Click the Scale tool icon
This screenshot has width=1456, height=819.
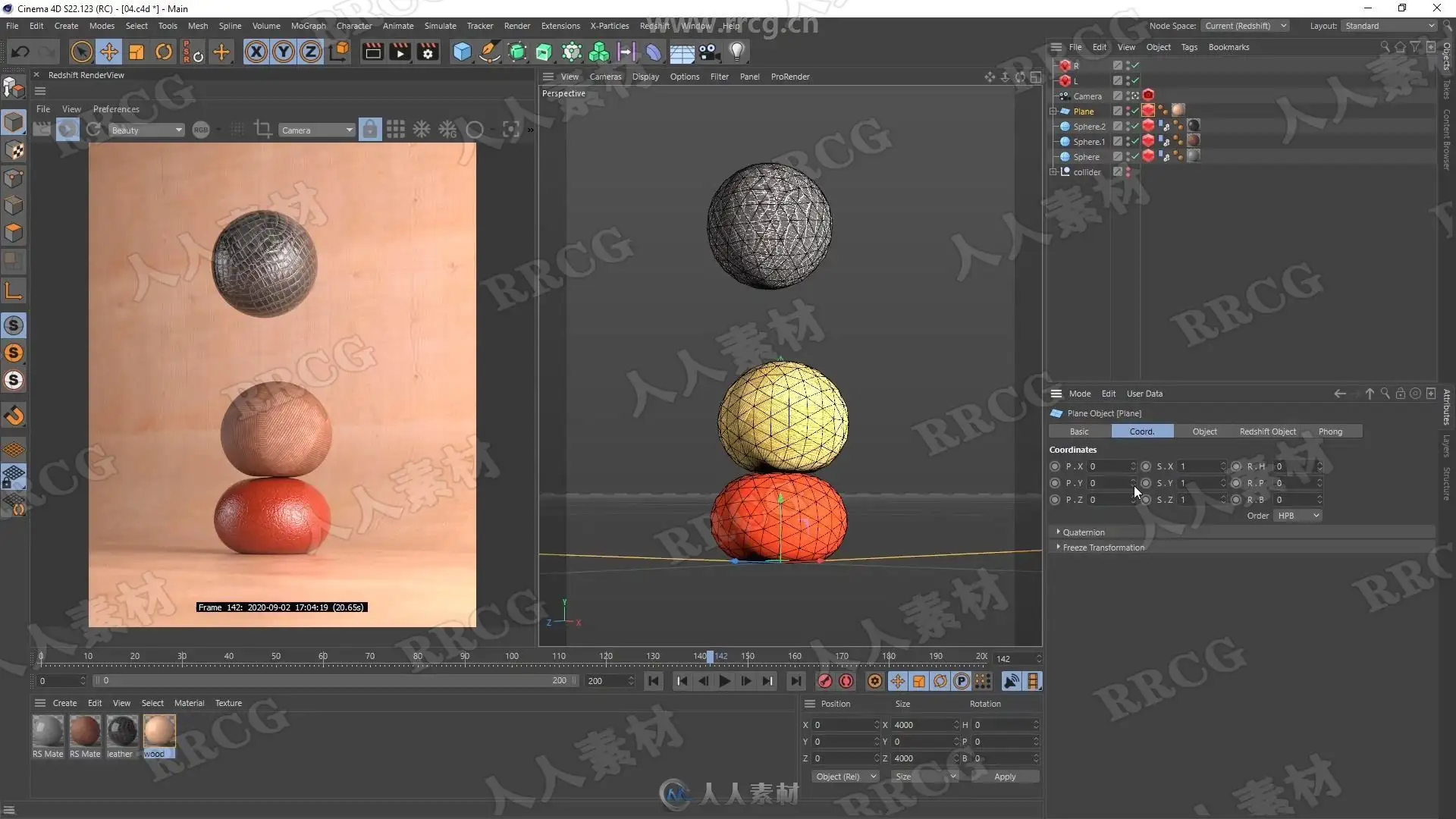(x=136, y=52)
